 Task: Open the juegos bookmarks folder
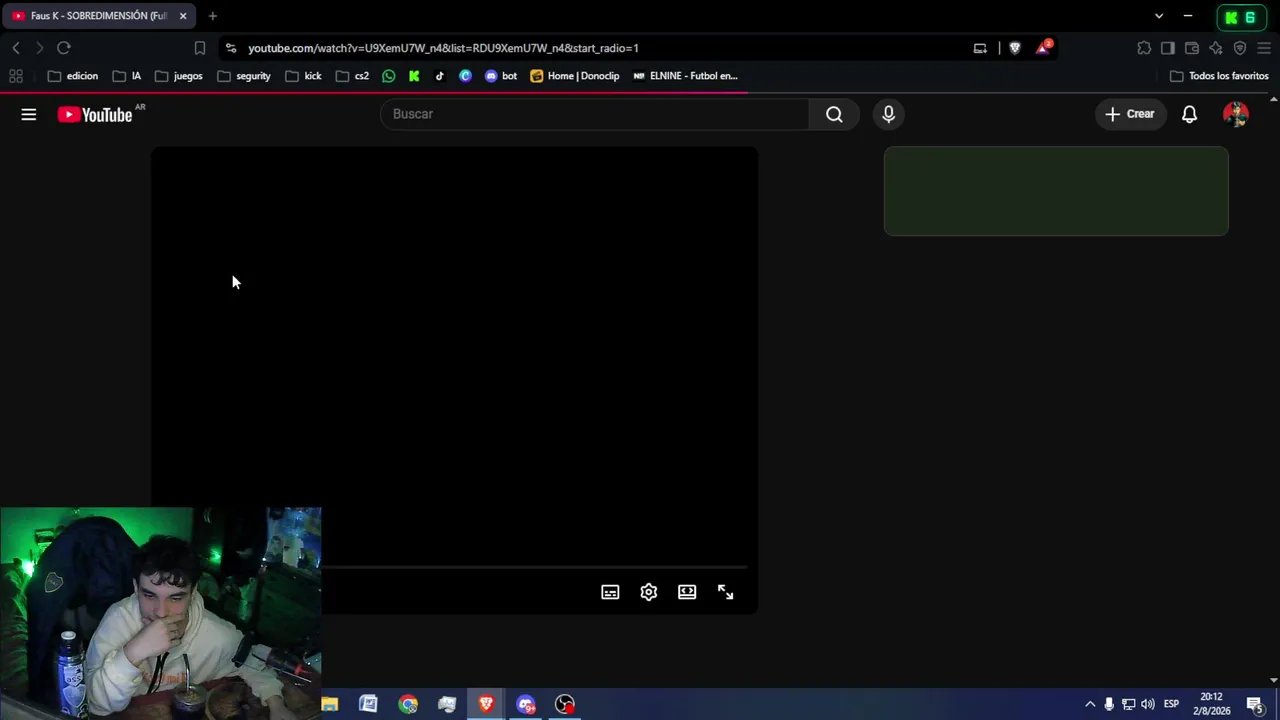click(179, 76)
